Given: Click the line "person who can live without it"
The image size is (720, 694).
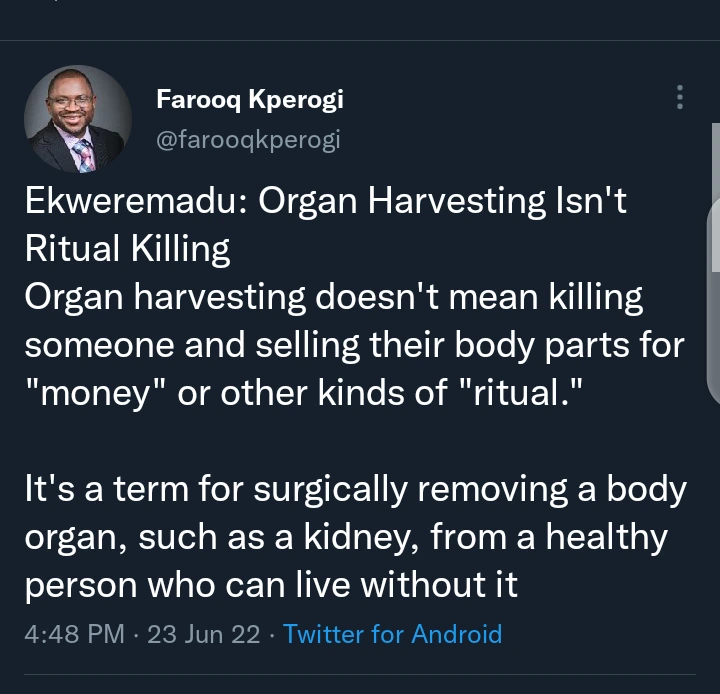Looking at the screenshot, I should 271,585.
